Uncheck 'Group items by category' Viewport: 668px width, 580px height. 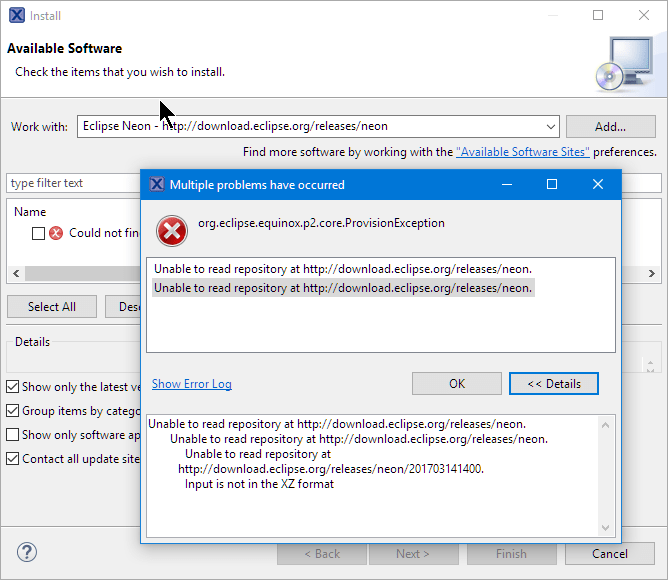(13, 410)
